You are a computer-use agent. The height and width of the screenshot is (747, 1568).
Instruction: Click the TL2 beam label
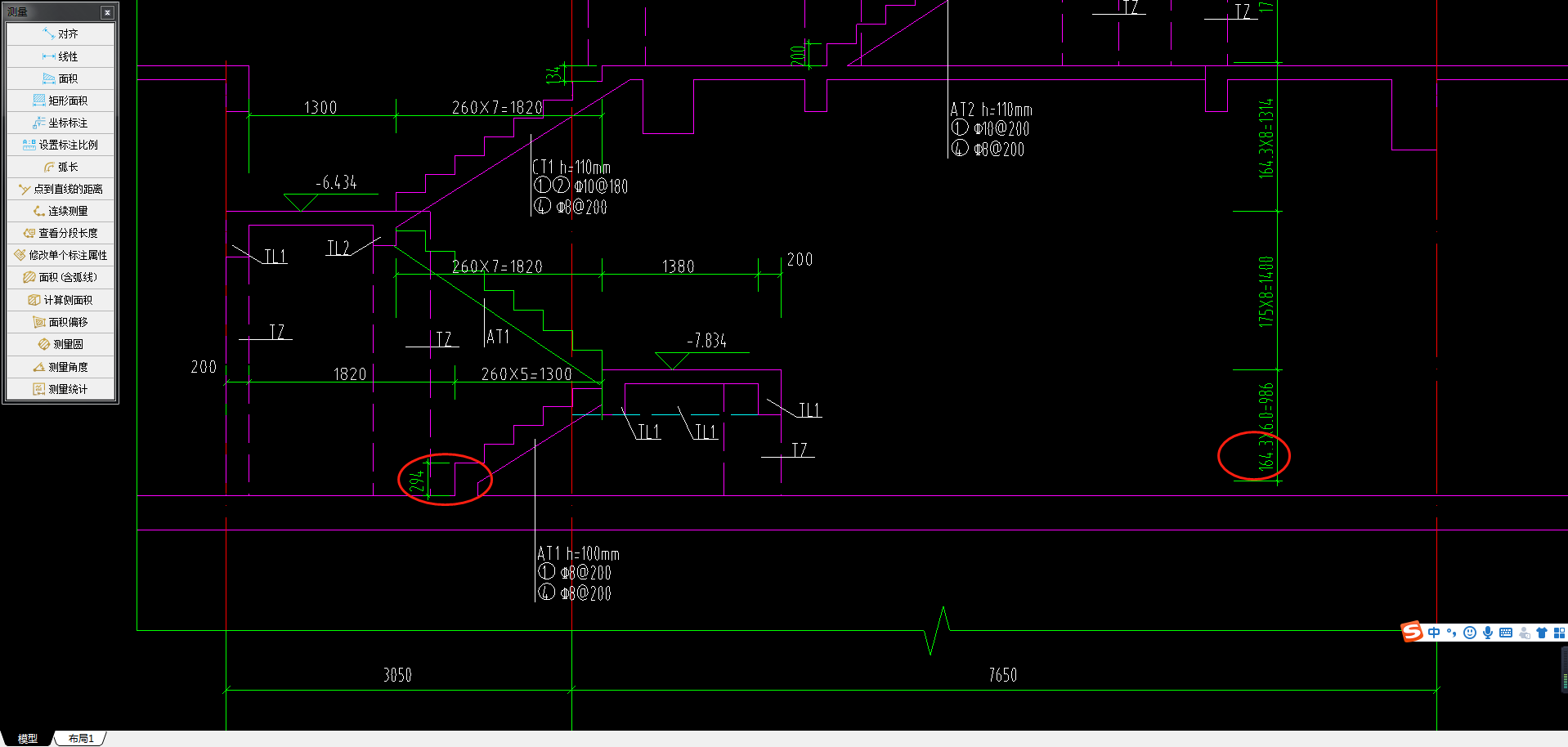tap(338, 248)
